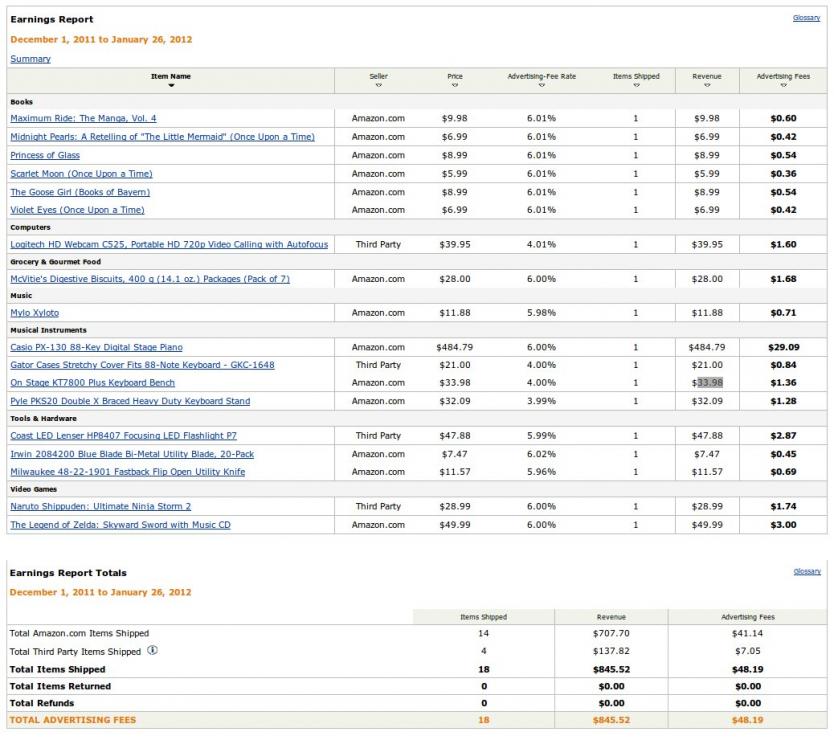Screen dimensions: 834x740
Task: Select the $3.00 advertising fee for Zelda
Action: (783, 525)
